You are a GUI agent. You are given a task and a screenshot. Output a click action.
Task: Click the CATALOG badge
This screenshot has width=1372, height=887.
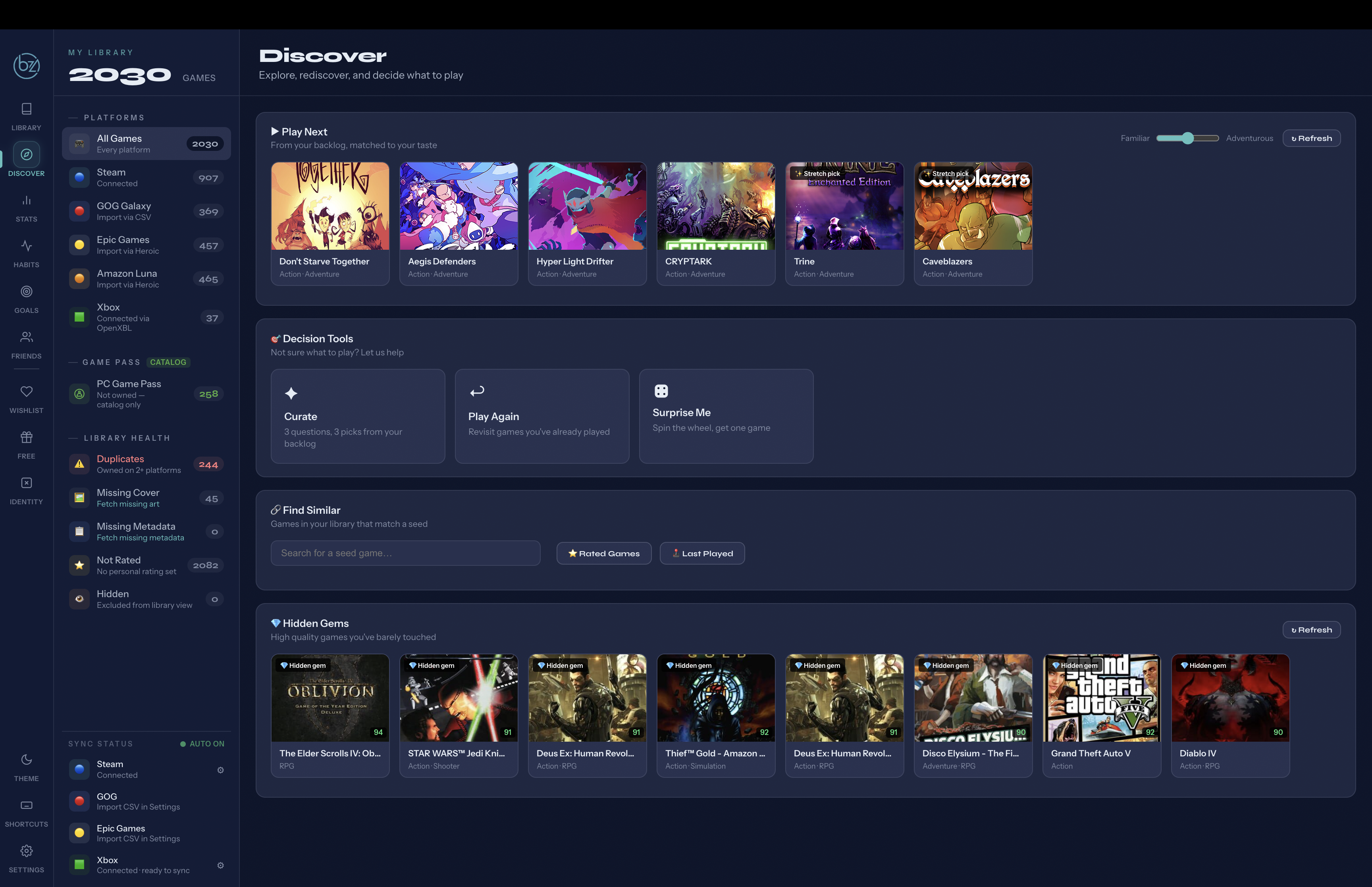tap(168, 362)
